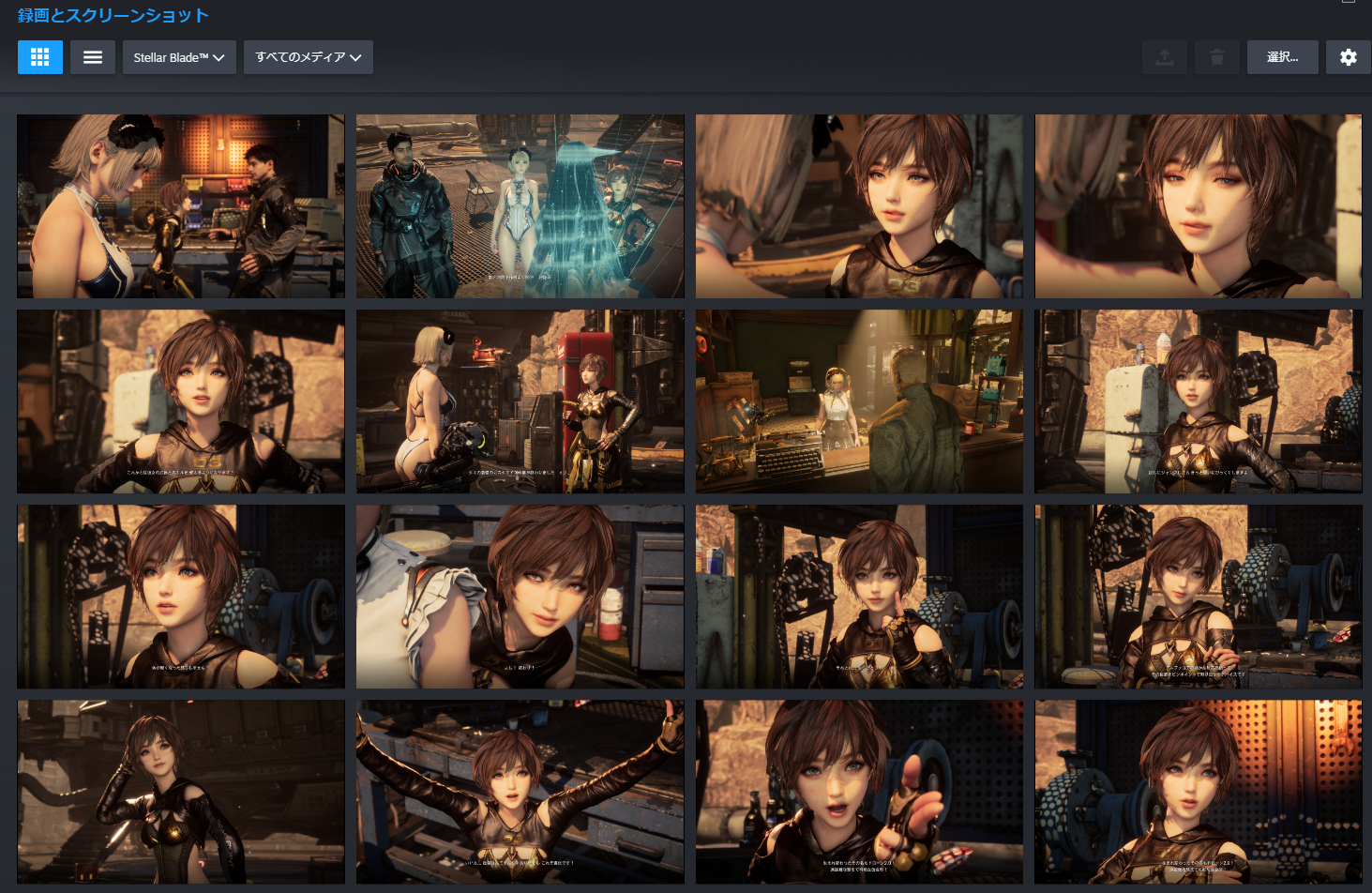Screen dimensions: 1372x893
Task: Open thumbnail with white ruffled sleeve in foreground
Action: (520, 597)
